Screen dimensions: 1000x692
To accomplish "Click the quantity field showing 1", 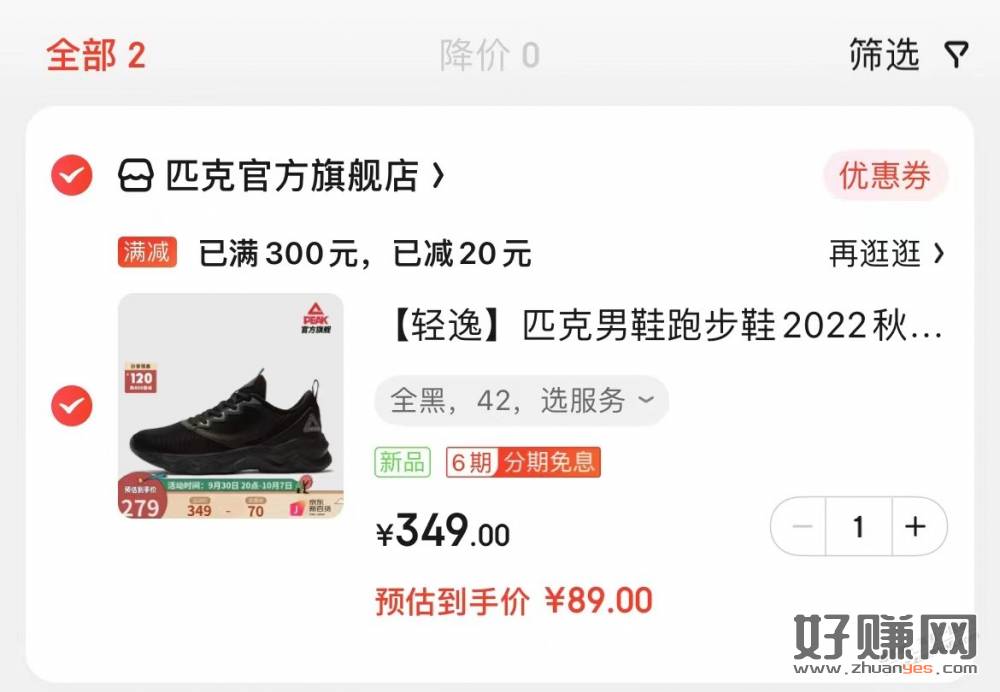I will 858,526.
